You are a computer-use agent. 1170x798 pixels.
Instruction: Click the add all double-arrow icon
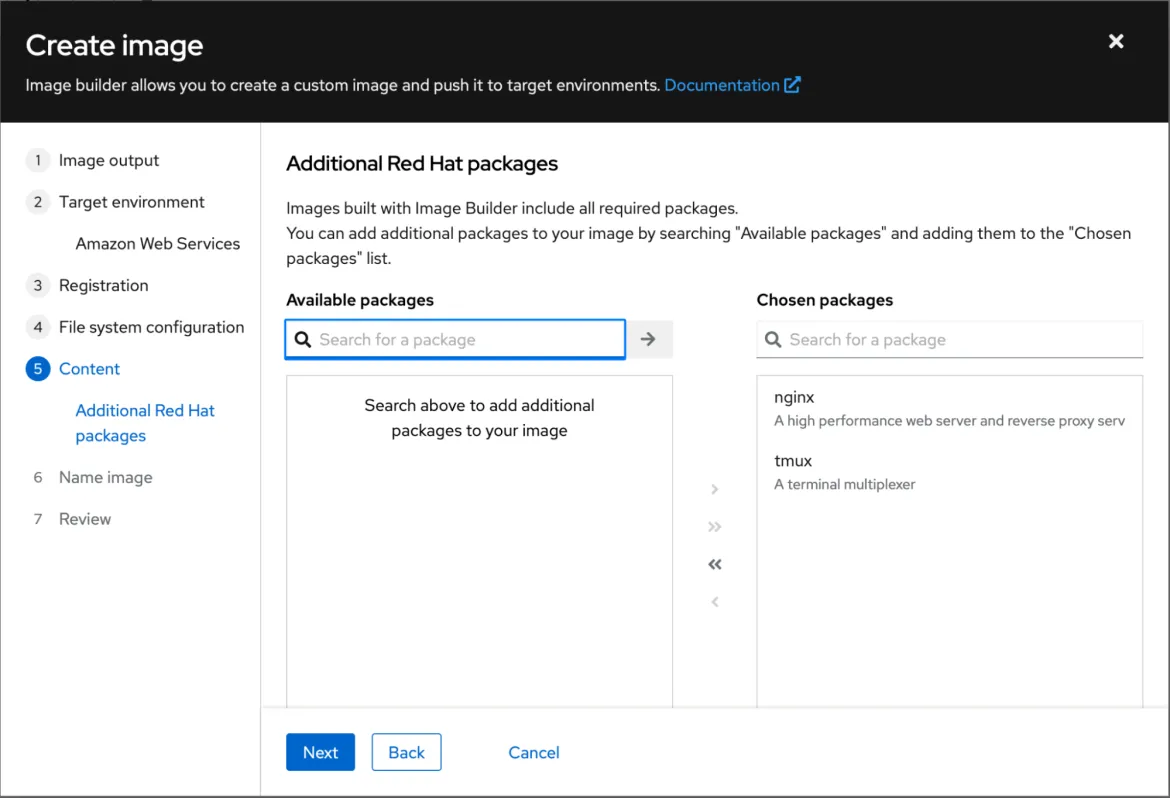coord(714,527)
